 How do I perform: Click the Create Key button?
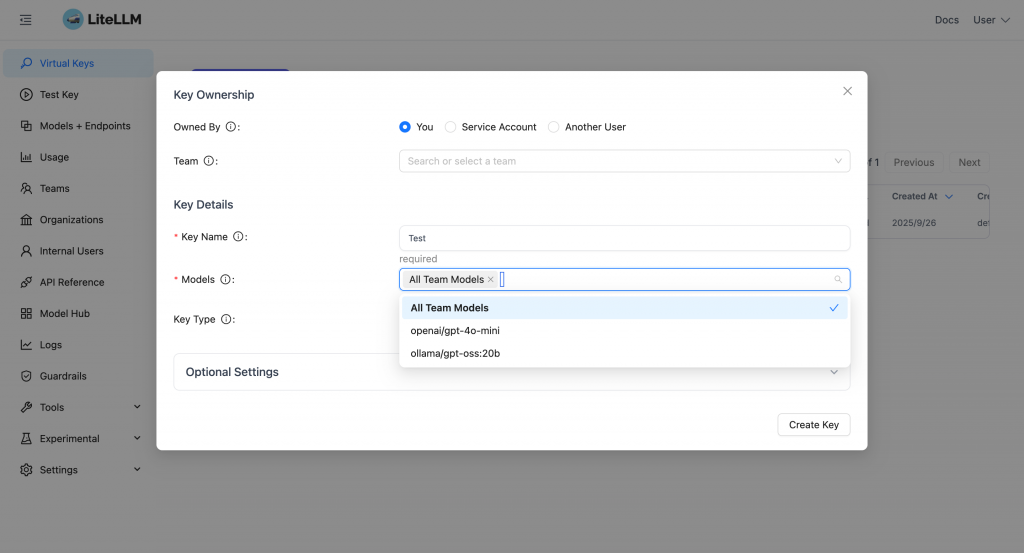pos(813,425)
